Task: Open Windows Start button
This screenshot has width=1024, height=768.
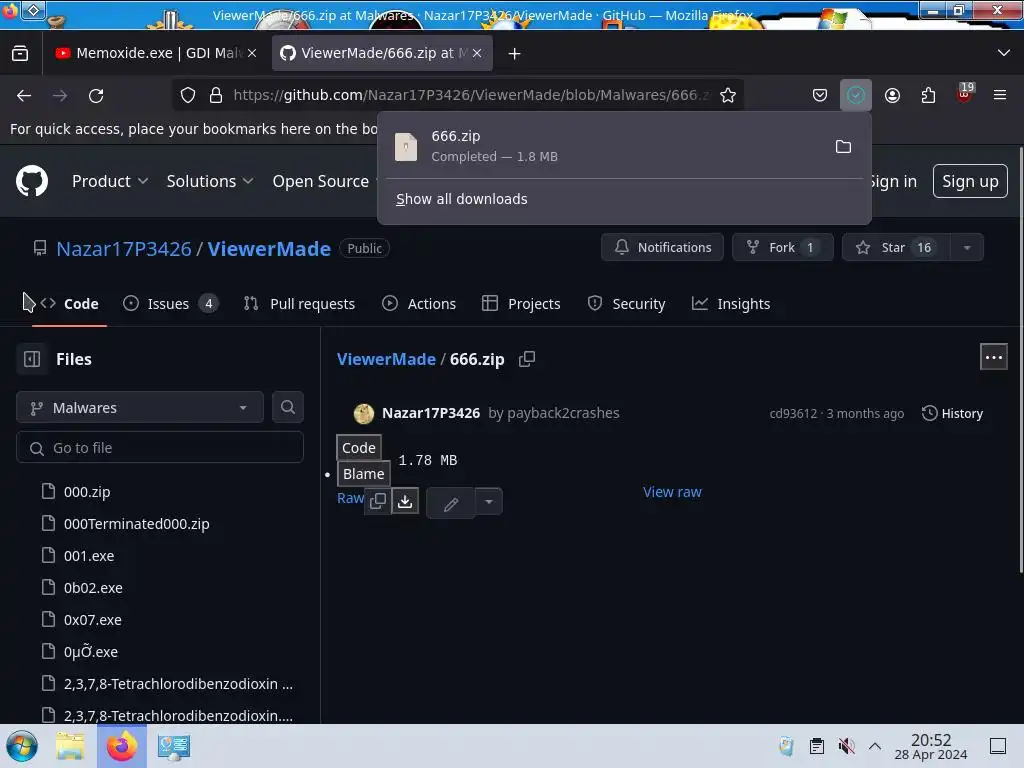Action: coord(22,746)
